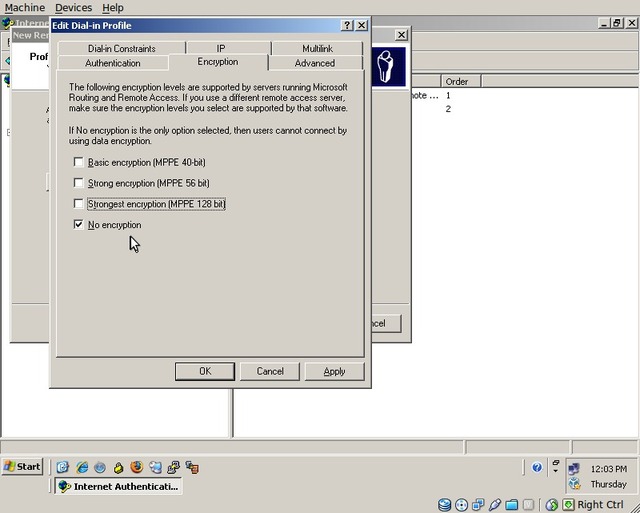Viewport: 640px width, 513px height.
Task: Click the Internet Explorer quick launch icon
Action: (x=82, y=467)
